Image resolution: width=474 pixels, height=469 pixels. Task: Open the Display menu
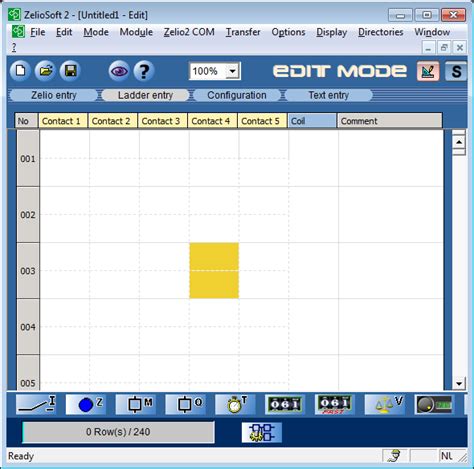pyautogui.click(x=332, y=32)
